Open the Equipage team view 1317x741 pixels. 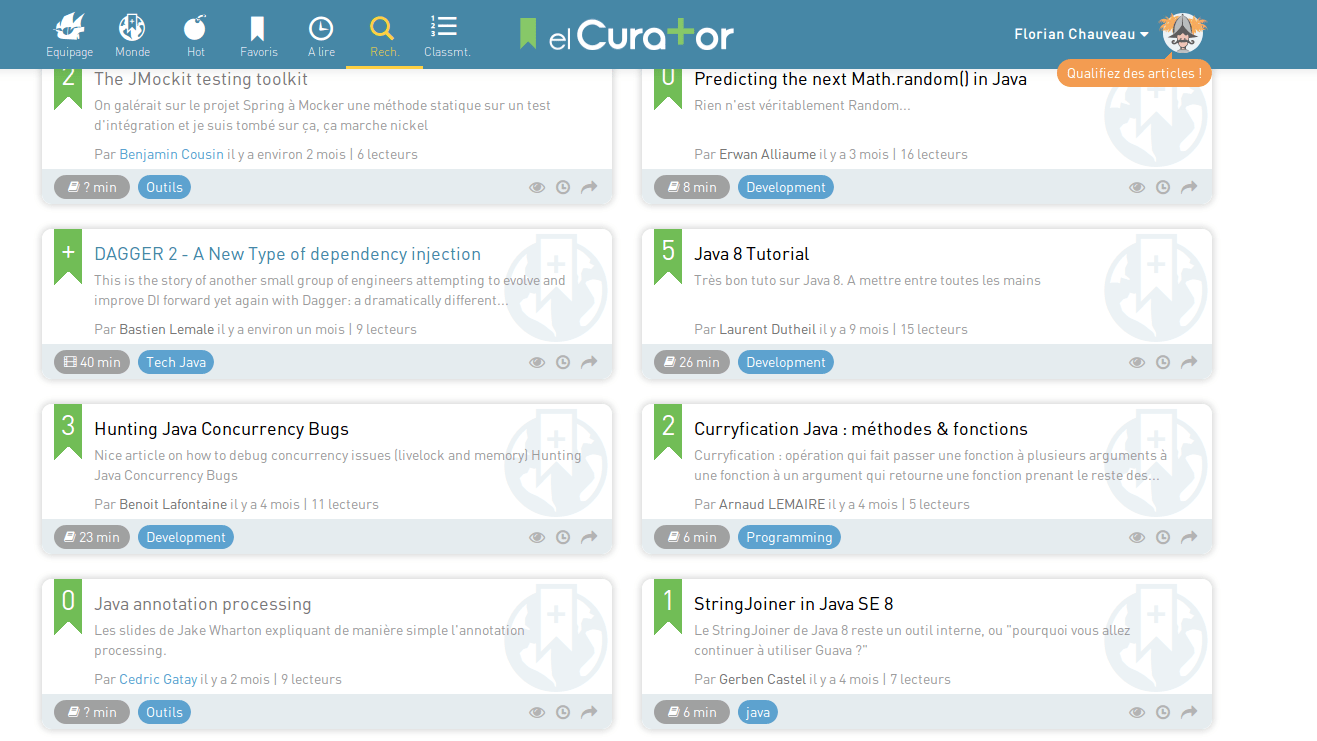click(69, 35)
